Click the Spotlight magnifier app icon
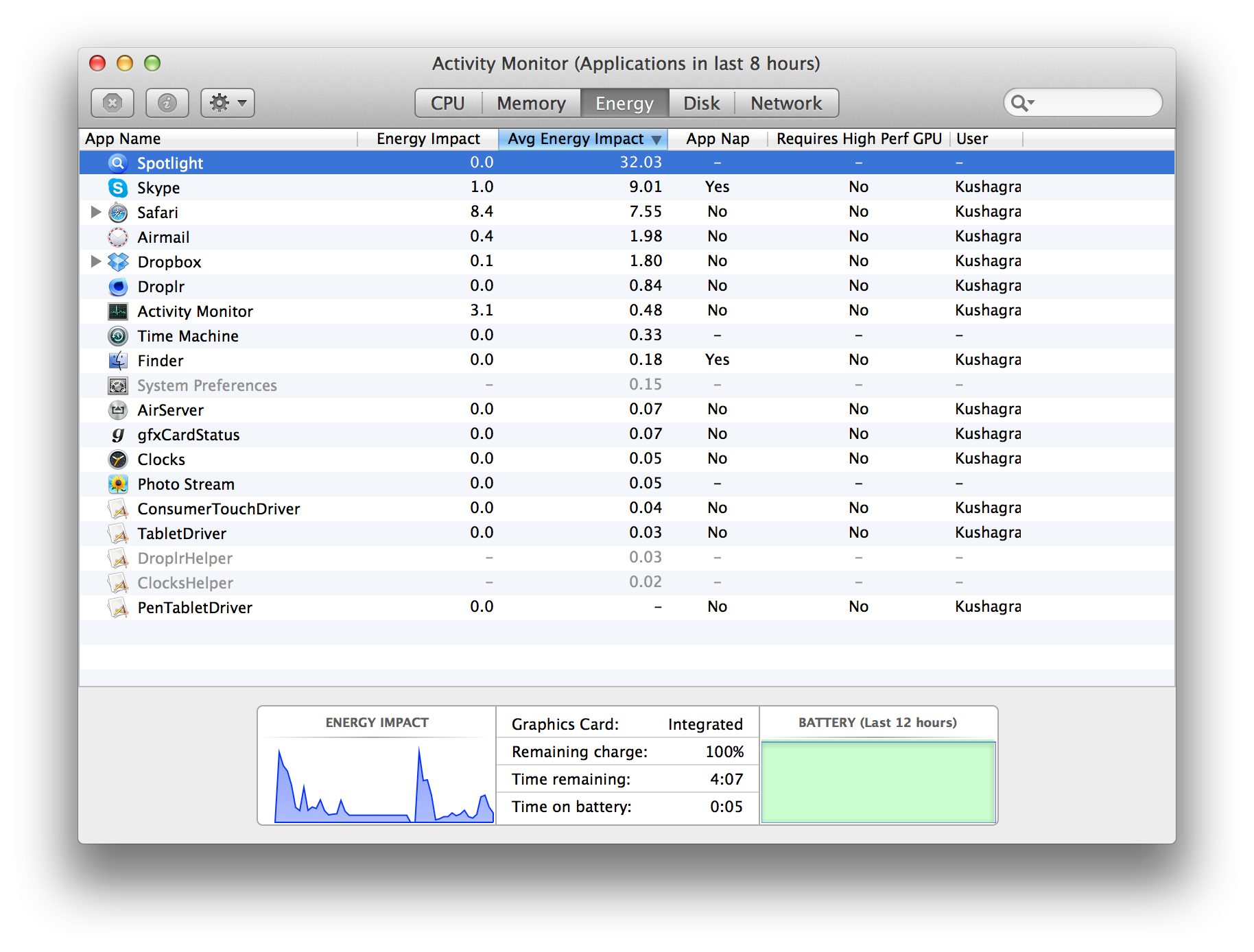1254x952 pixels. click(x=118, y=163)
